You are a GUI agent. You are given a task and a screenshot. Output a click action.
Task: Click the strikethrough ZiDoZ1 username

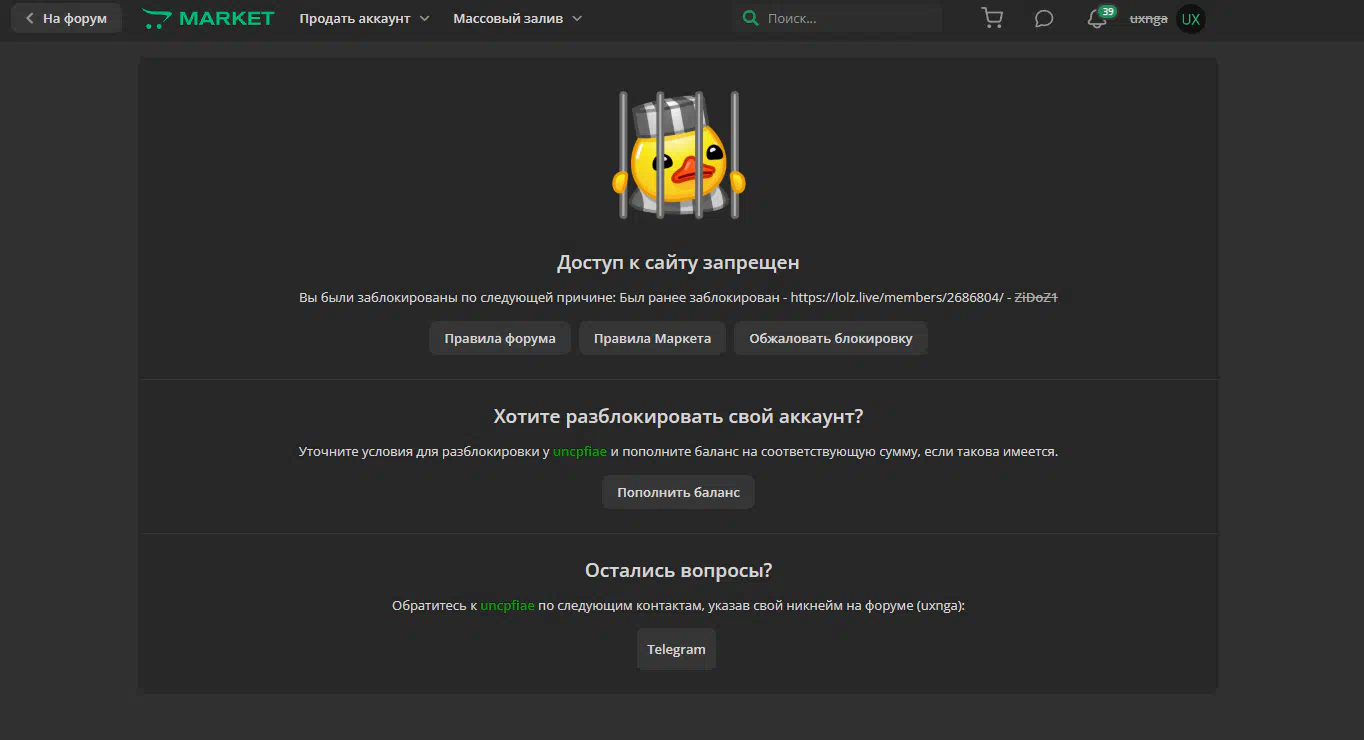(x=1036, y=297)
